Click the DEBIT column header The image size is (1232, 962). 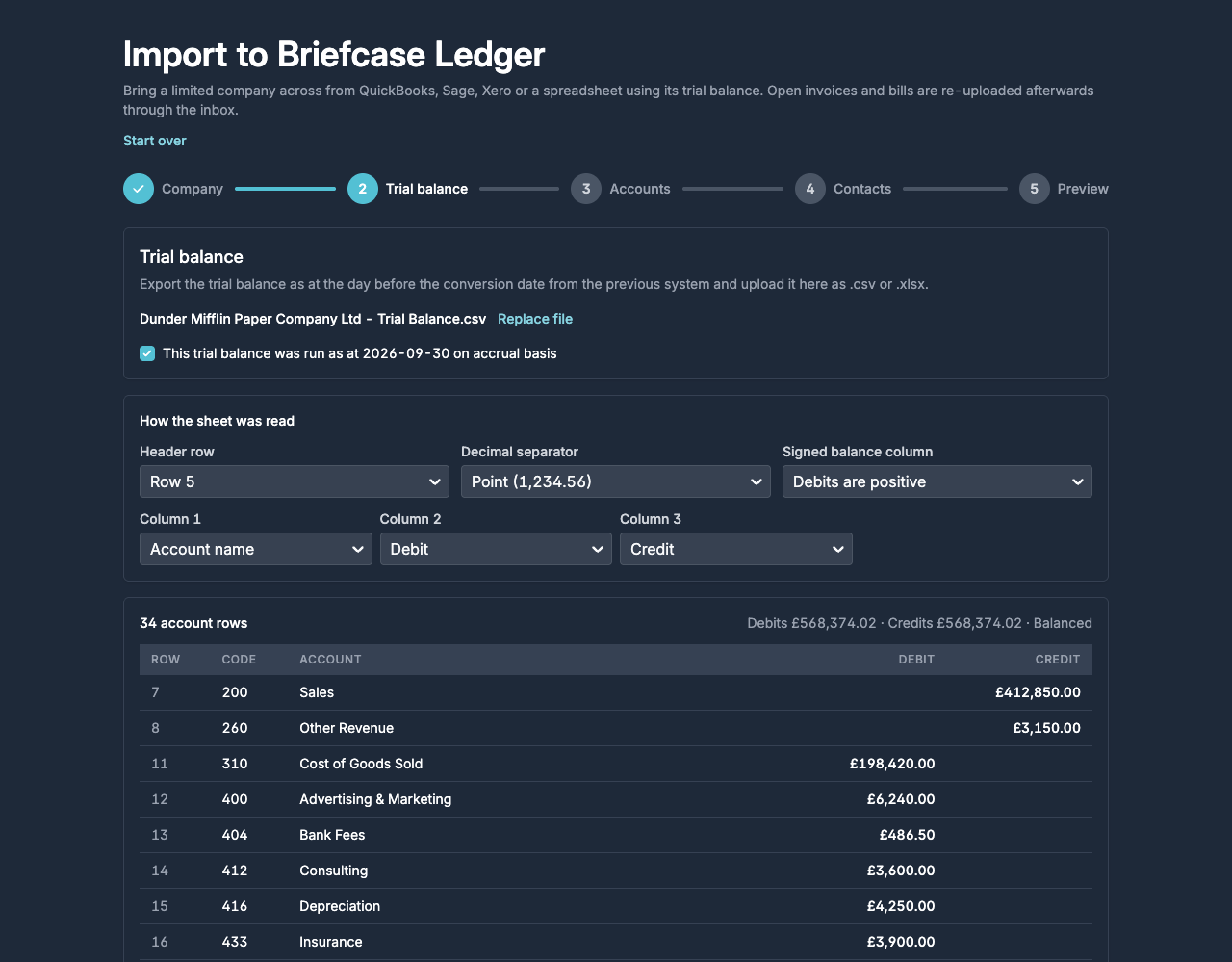tap(916, 660)
